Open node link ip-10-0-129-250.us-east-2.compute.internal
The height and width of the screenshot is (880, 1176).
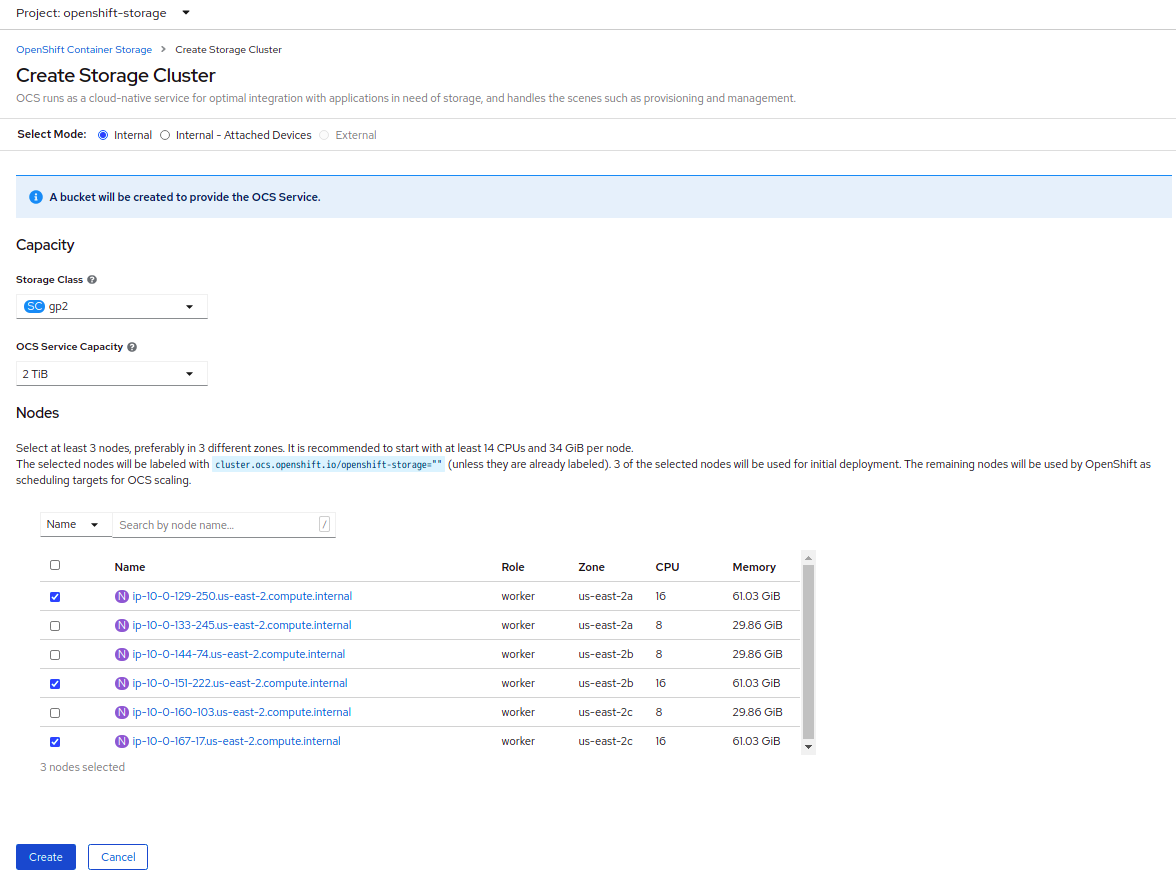[242, 596]
